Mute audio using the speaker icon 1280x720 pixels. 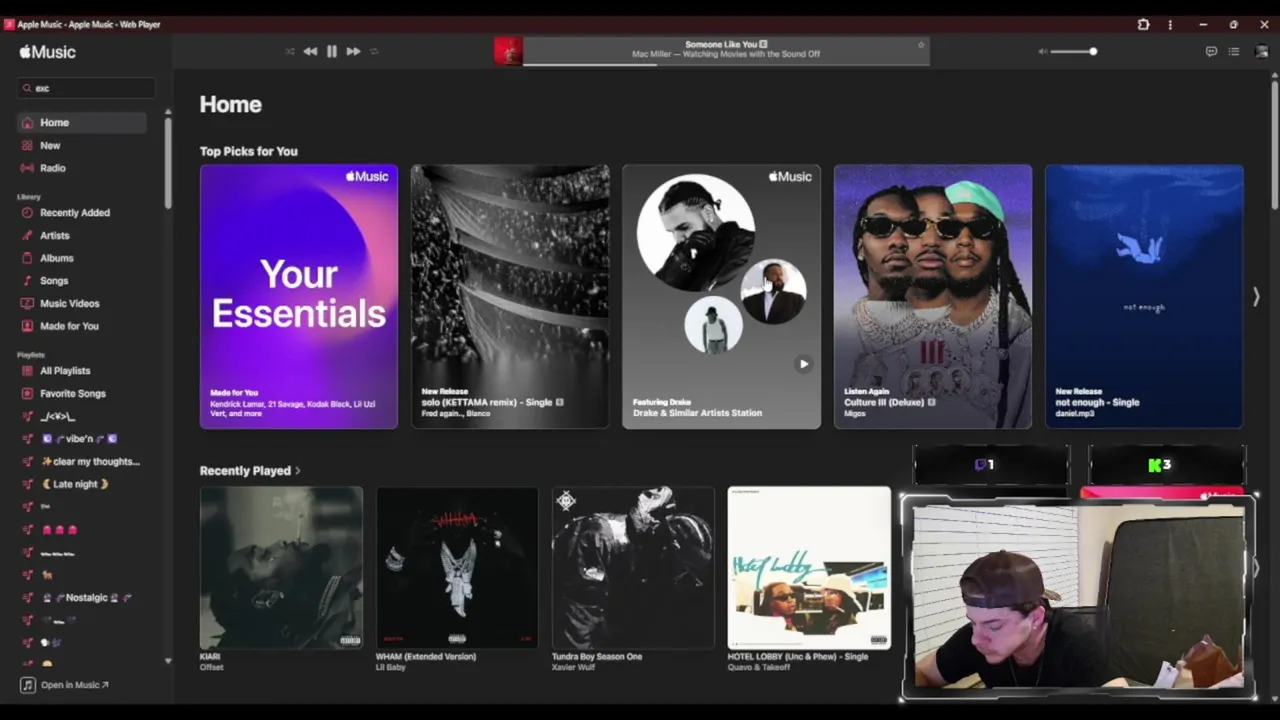click(1042, 51)
